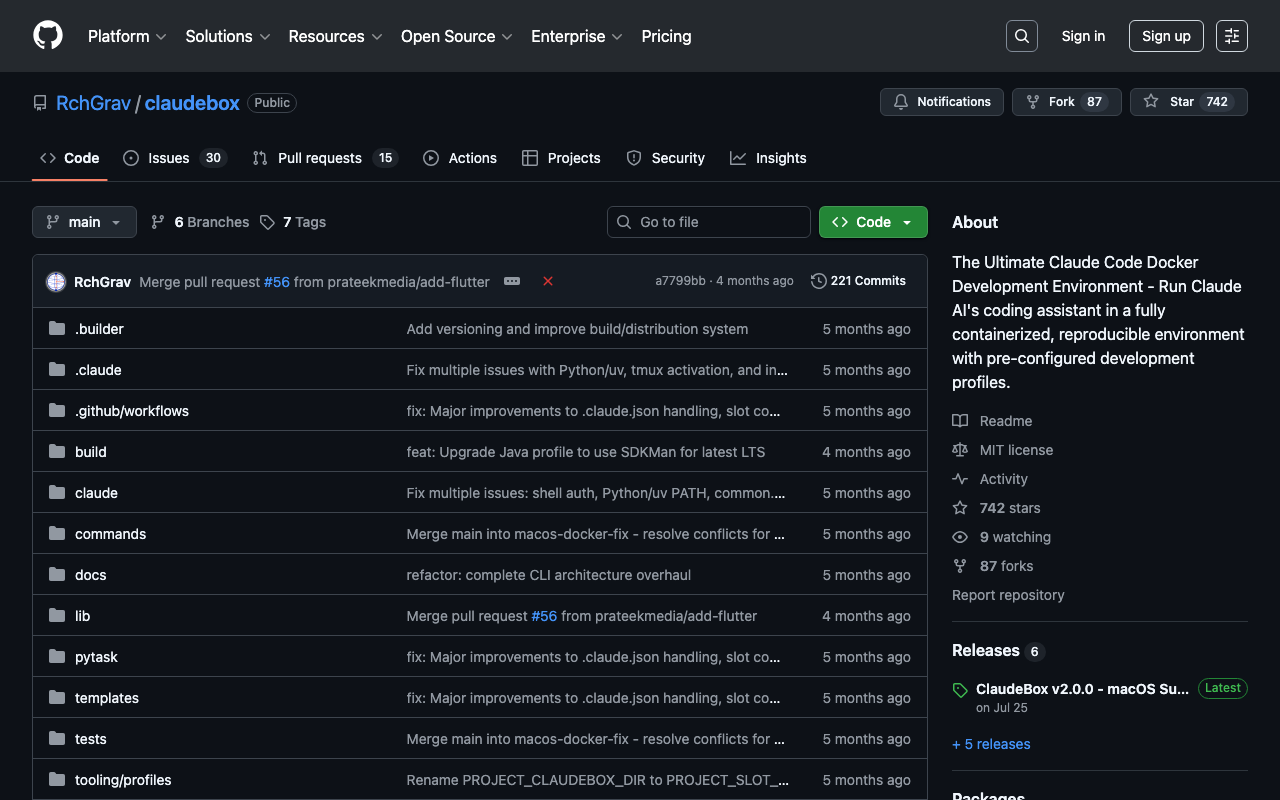1280x800 pixels.
Task: Click RchGrav avatar in commit row
Action: [x=56, y=282]
